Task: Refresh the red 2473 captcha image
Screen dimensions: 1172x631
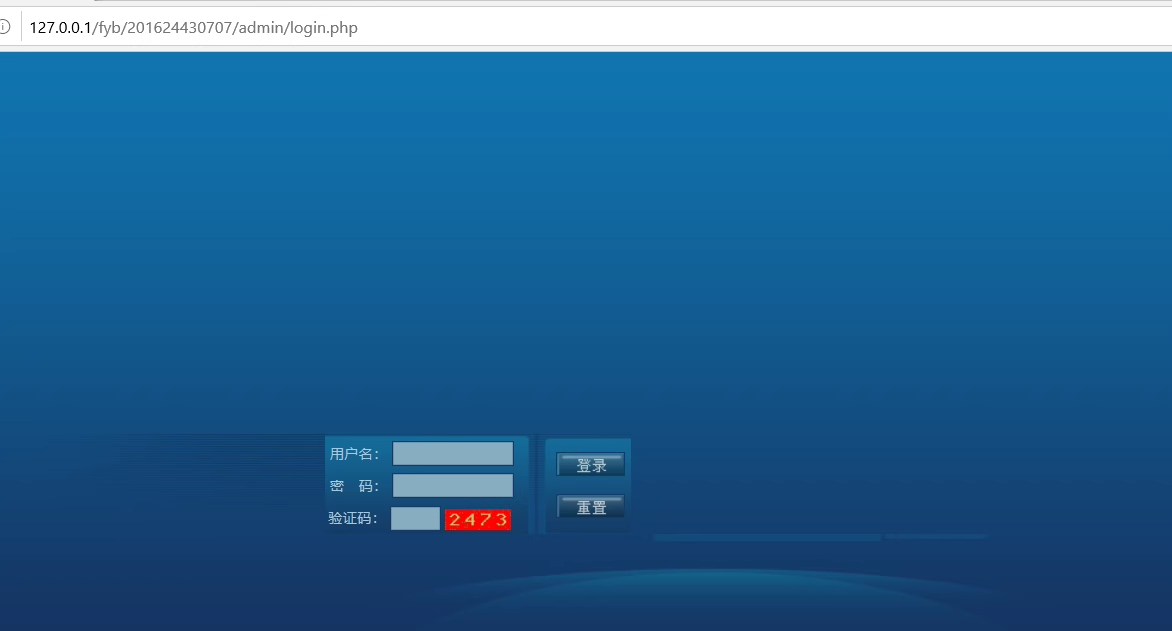Action: tap(478, 520)
